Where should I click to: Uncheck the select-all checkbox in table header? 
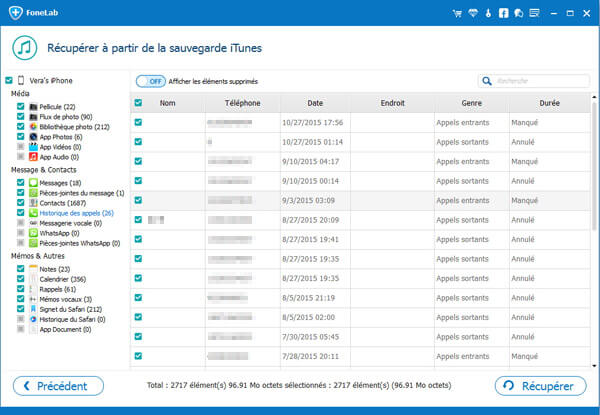[138, 102]
